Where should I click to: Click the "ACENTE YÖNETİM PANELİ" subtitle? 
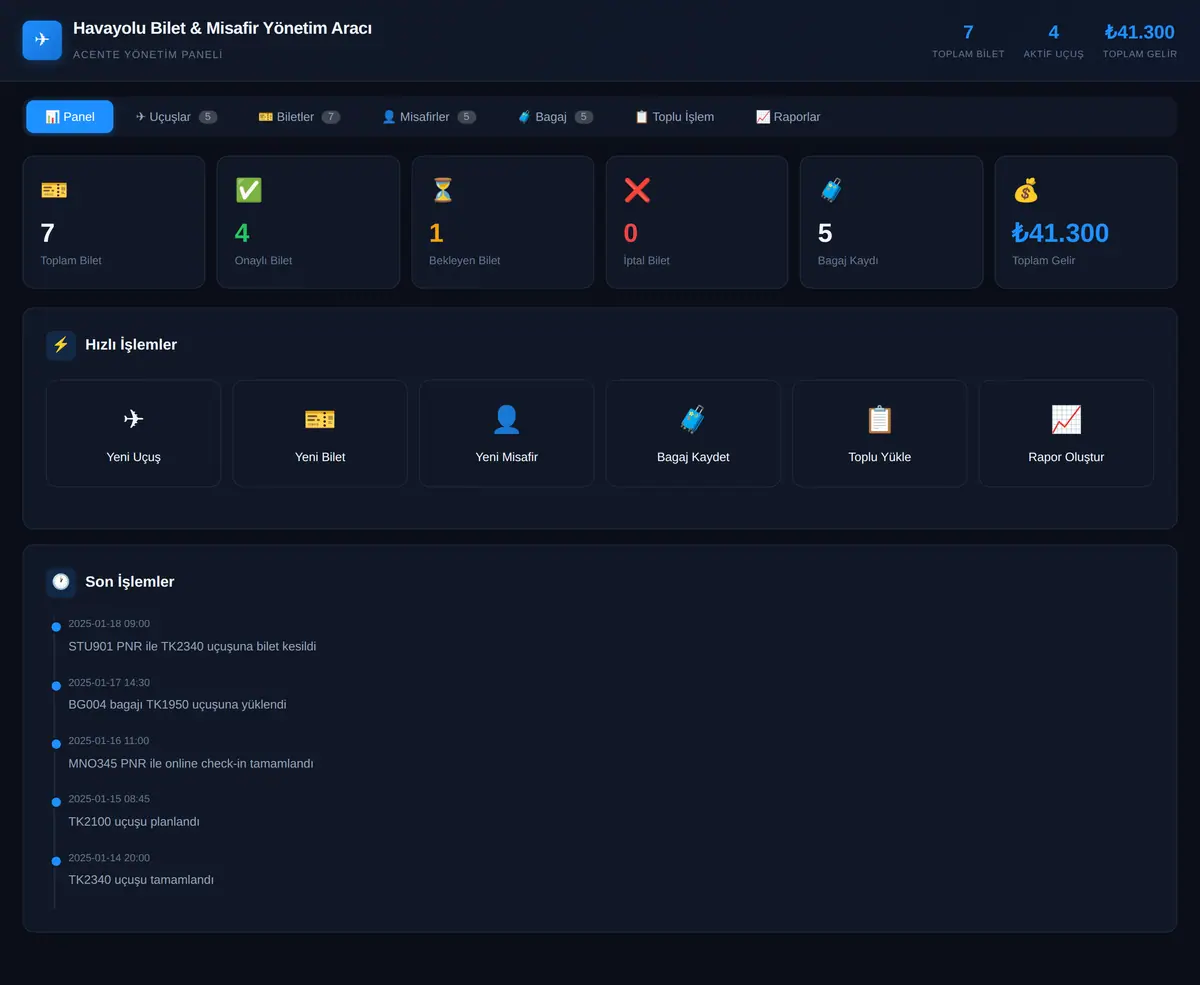coord(148,54)
